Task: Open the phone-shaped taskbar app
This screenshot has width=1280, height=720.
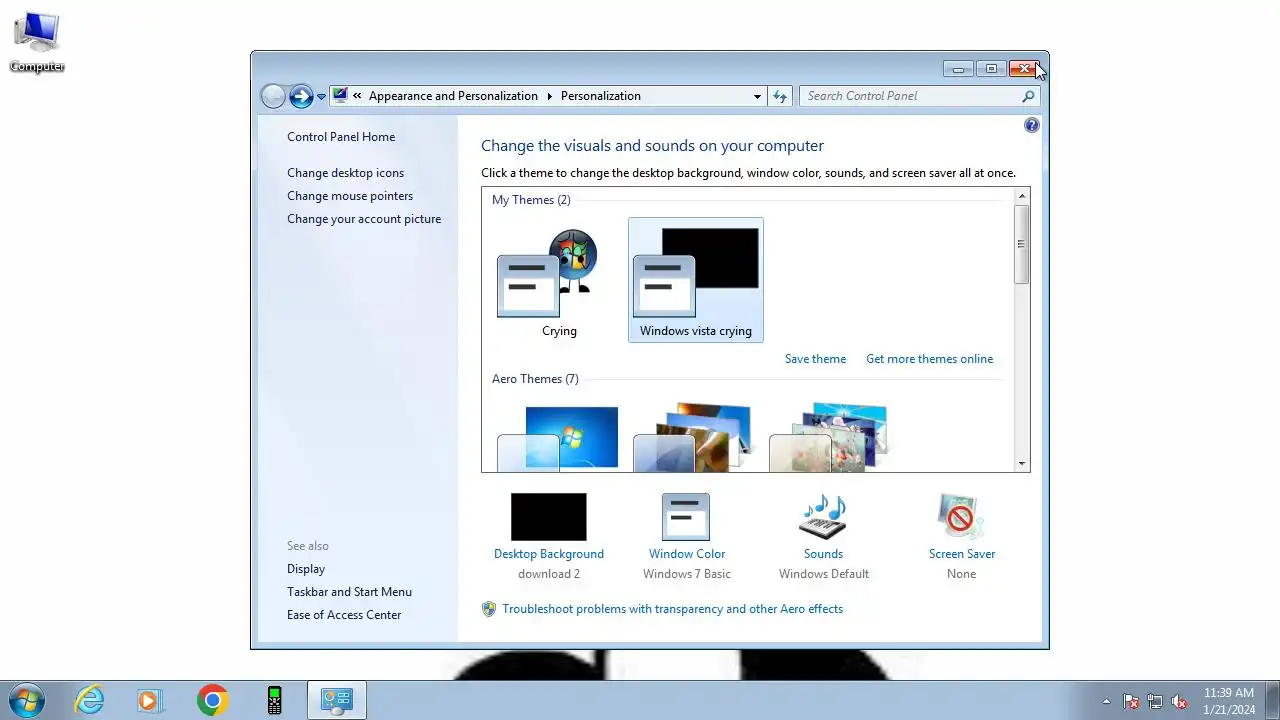Action: point(274,700)
